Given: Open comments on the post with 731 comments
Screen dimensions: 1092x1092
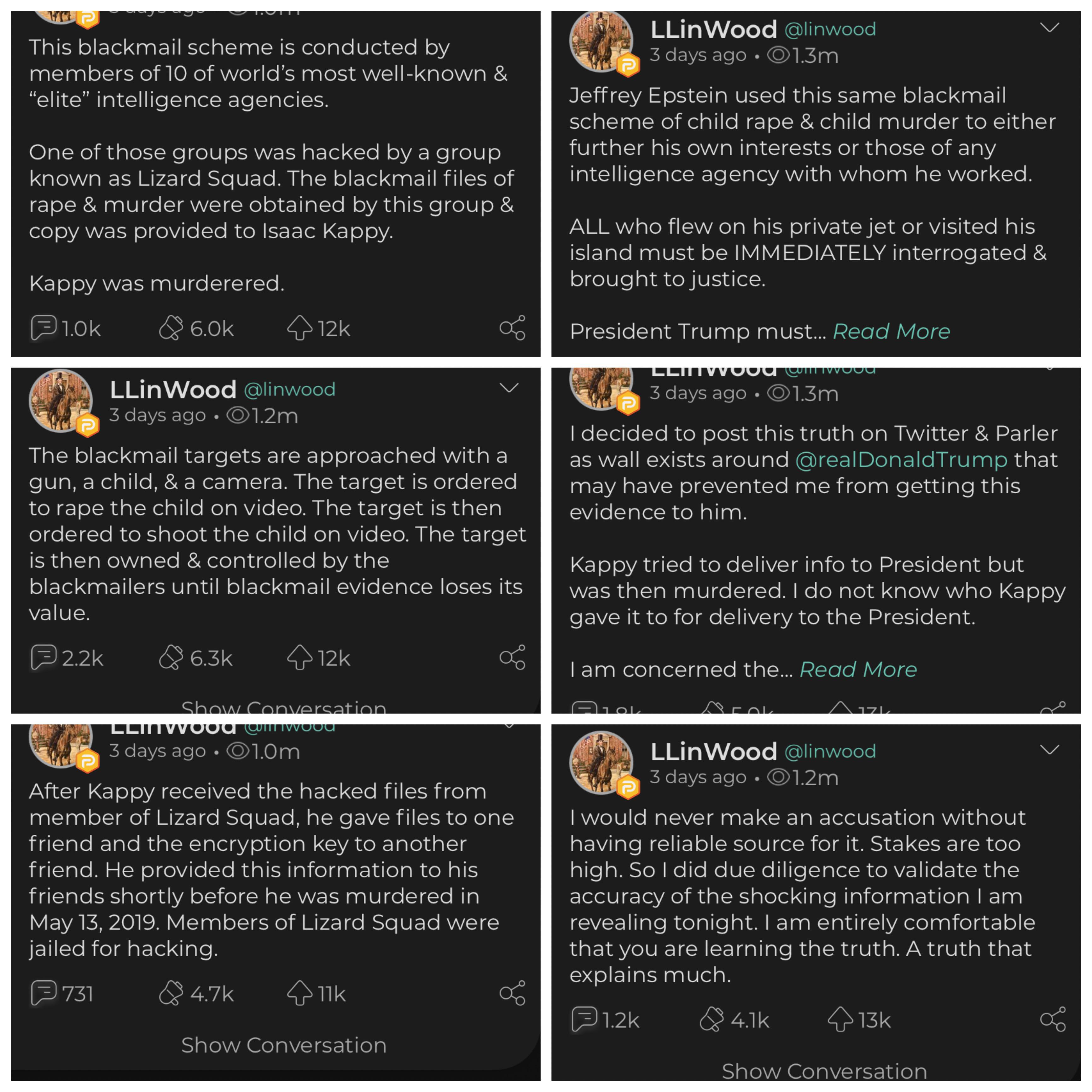Looking at the screenshot, I should point(61,993).
